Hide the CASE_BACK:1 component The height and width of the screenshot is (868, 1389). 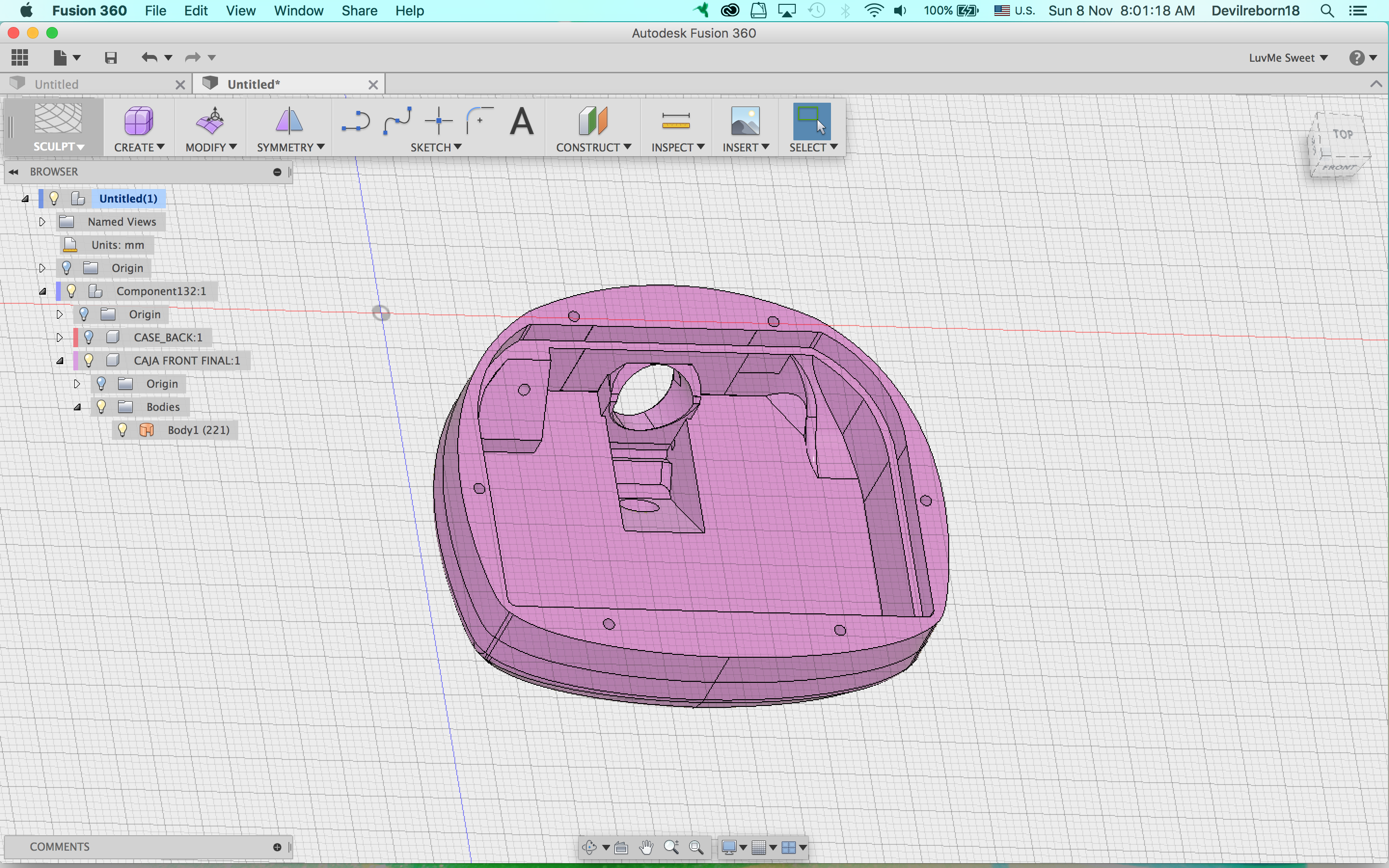tap(88, 337)
